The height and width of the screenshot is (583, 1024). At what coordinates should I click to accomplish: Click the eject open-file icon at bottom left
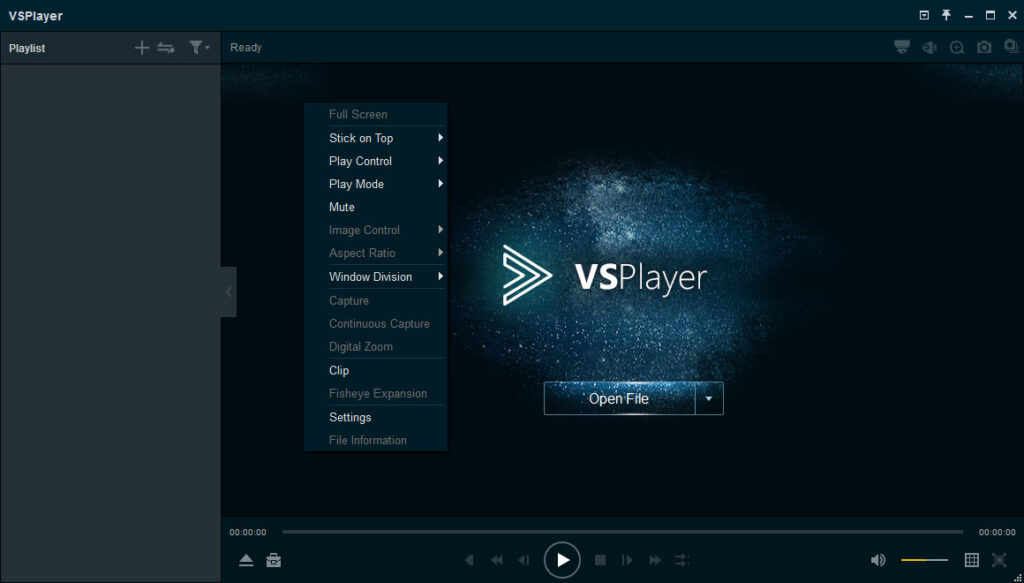coord(246,560)
